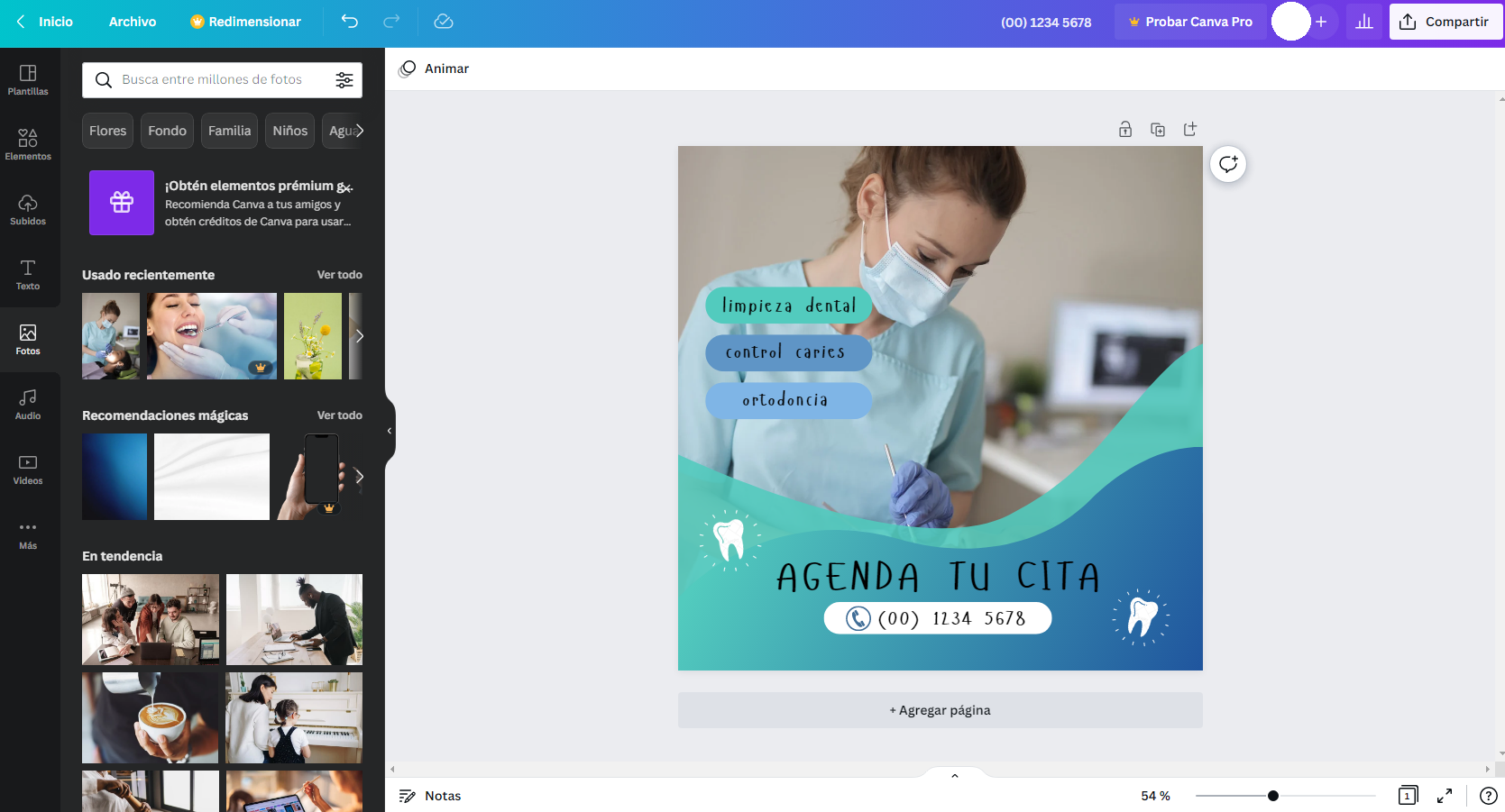
Task: Click the 54 % zoom value
Action: pyautogui.click(x=1155, y=796)
